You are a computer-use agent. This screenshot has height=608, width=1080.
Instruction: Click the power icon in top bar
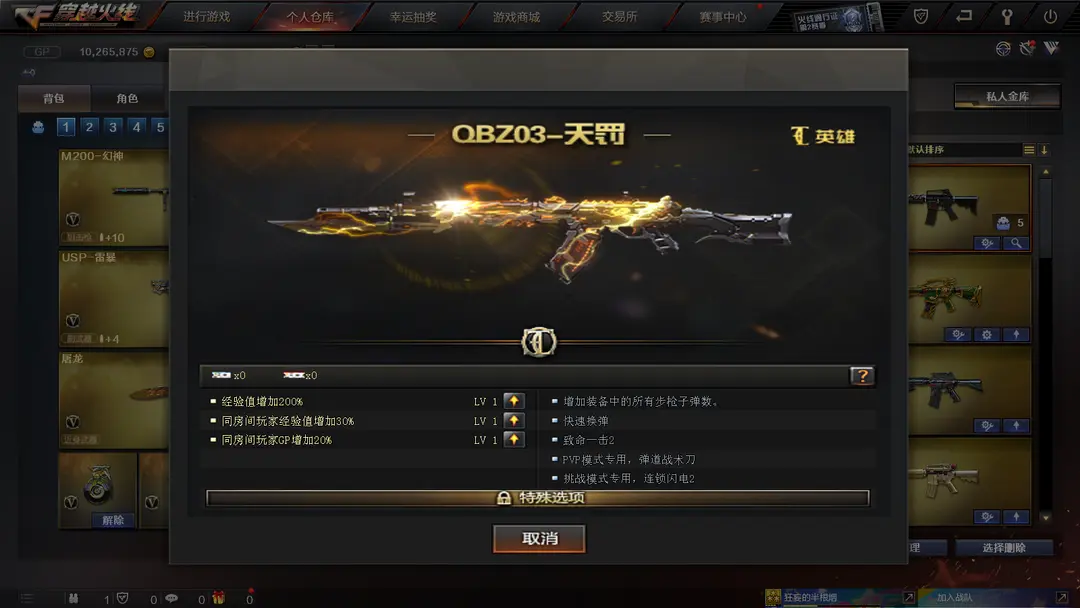(1050, 16)
